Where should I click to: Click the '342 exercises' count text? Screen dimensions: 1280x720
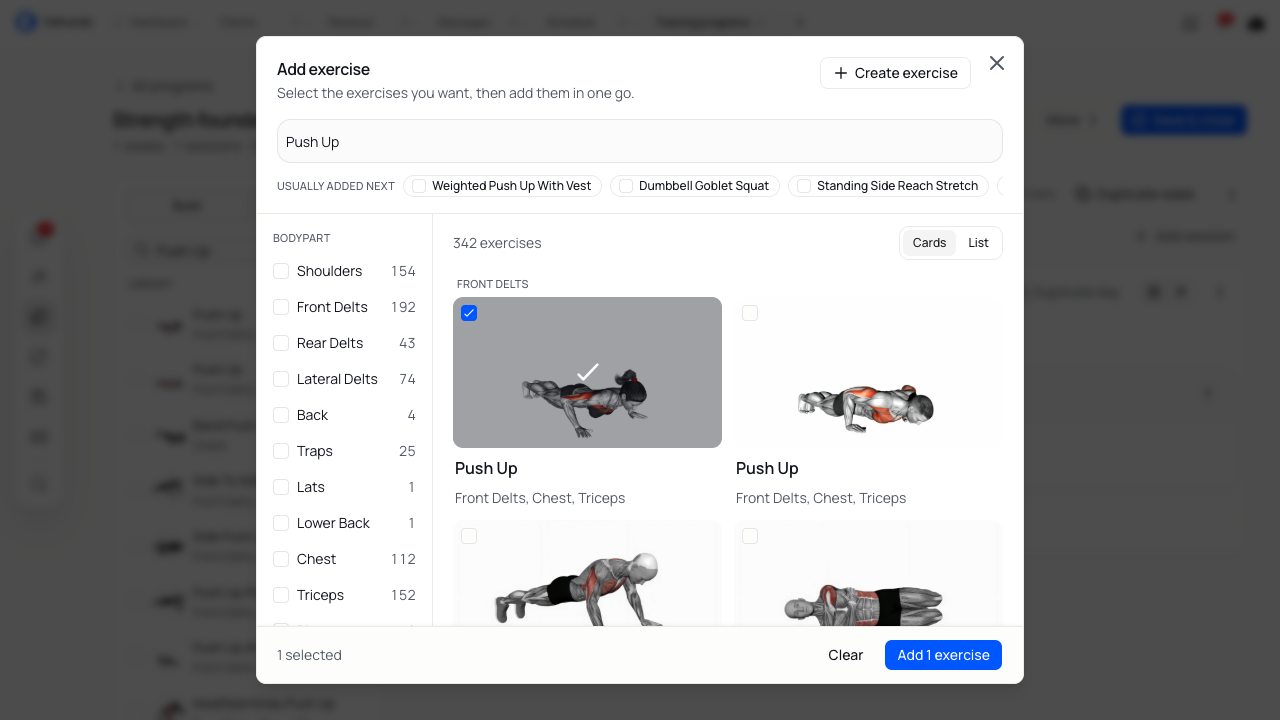tap(497, 243)
